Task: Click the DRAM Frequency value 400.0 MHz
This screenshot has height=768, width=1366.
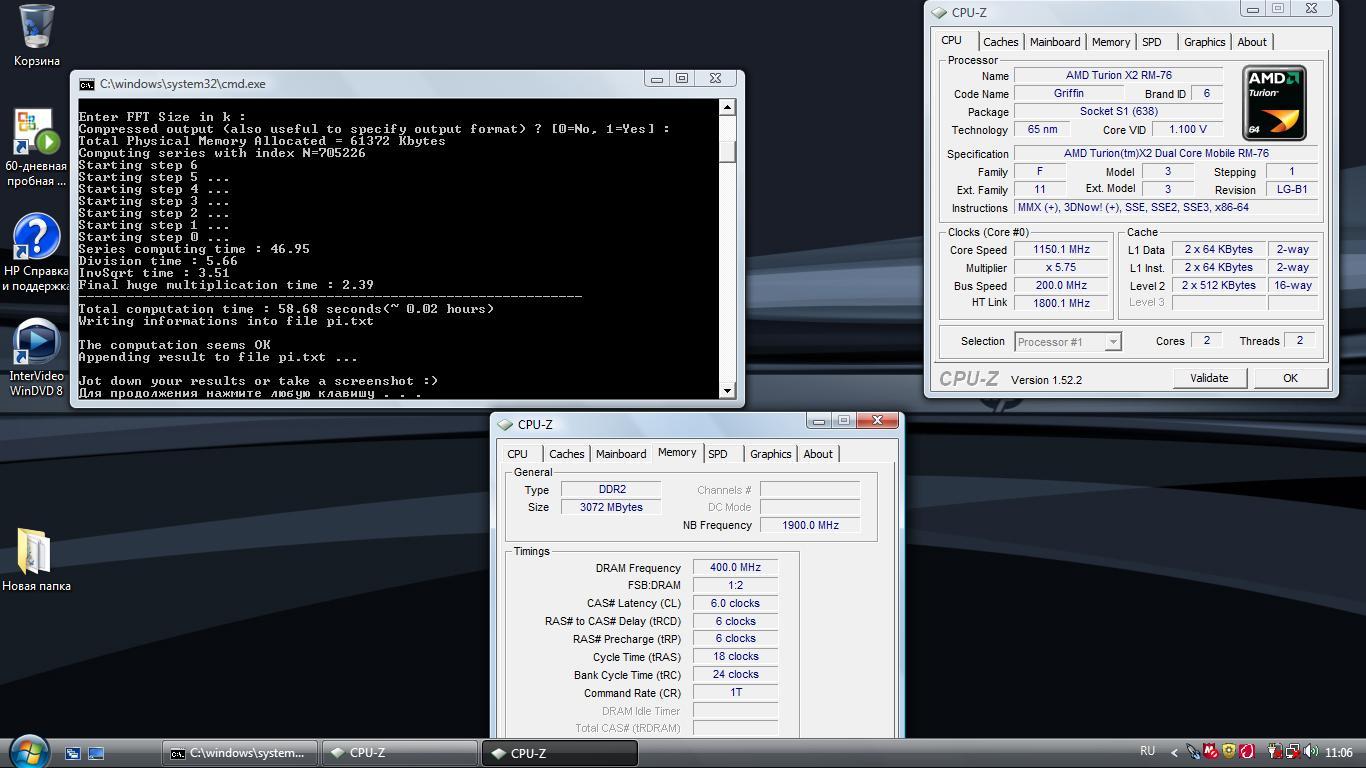Action: (x=735, y=568)
